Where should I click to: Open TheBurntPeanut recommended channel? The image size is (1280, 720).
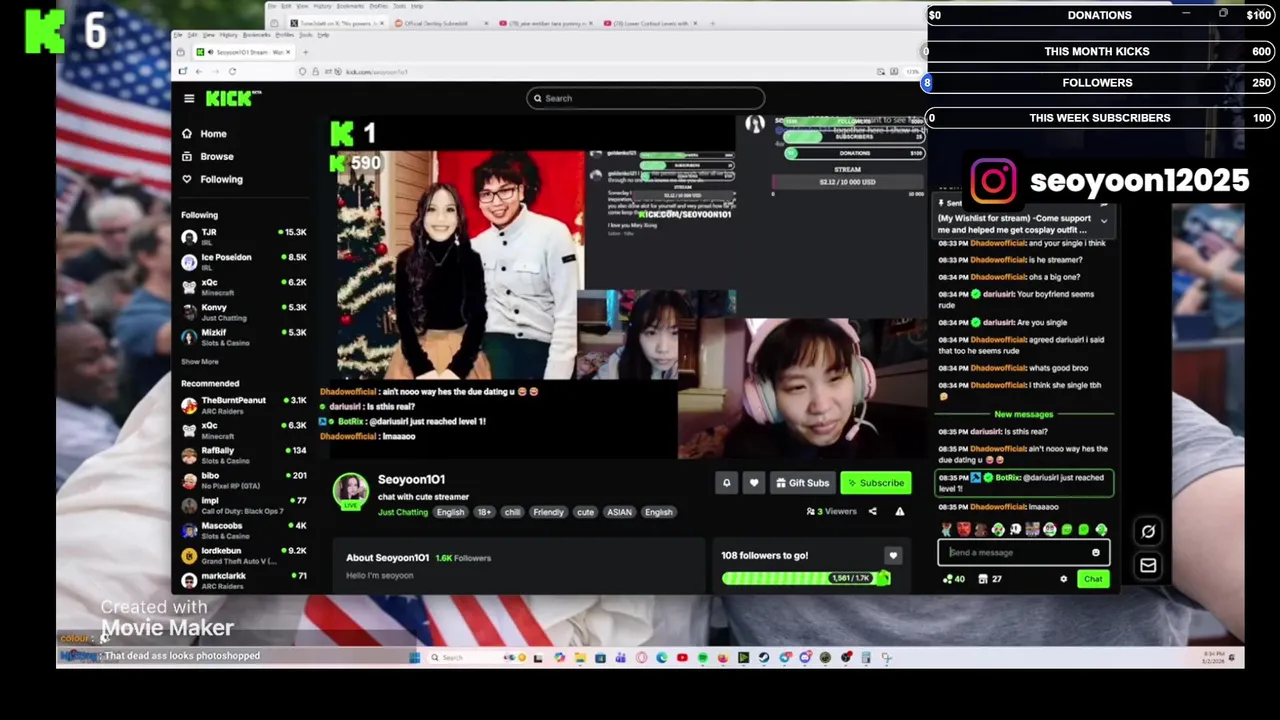coord(244,404)
